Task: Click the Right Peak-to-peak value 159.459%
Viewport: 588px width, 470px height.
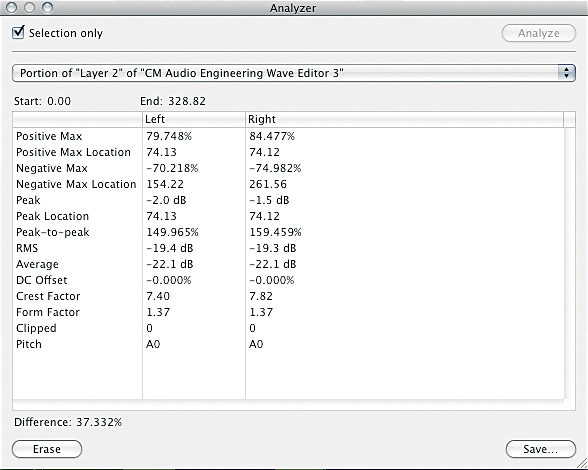Action: click(x=275, y=232)
